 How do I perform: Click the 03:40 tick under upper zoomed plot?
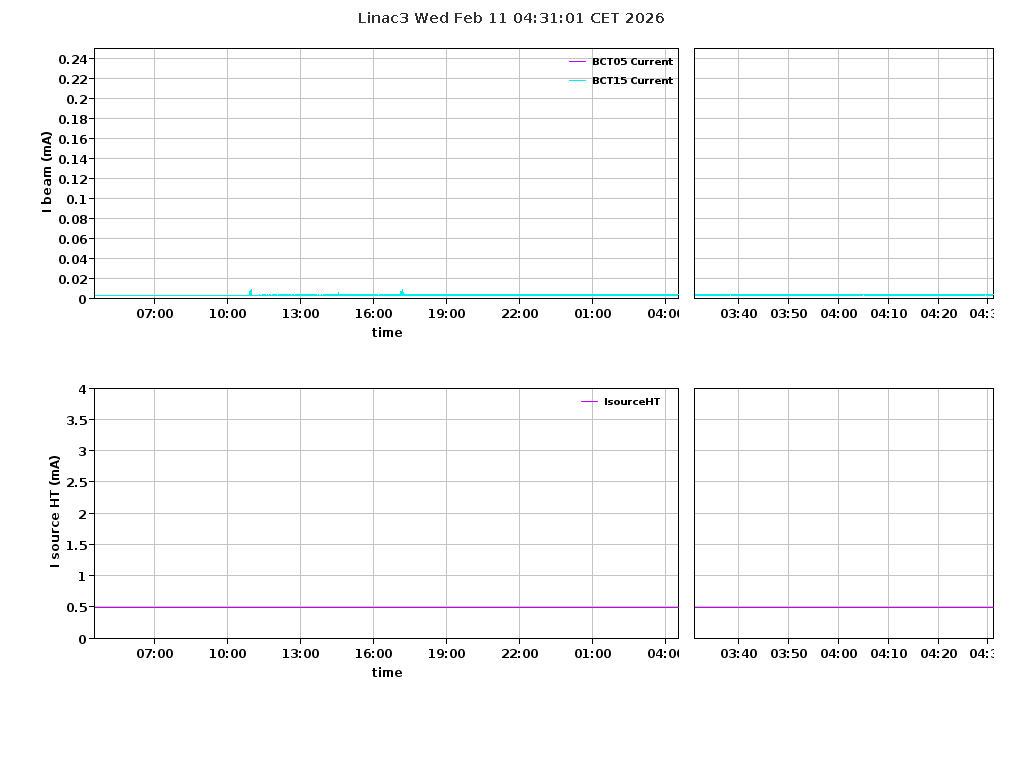[738, 314]
